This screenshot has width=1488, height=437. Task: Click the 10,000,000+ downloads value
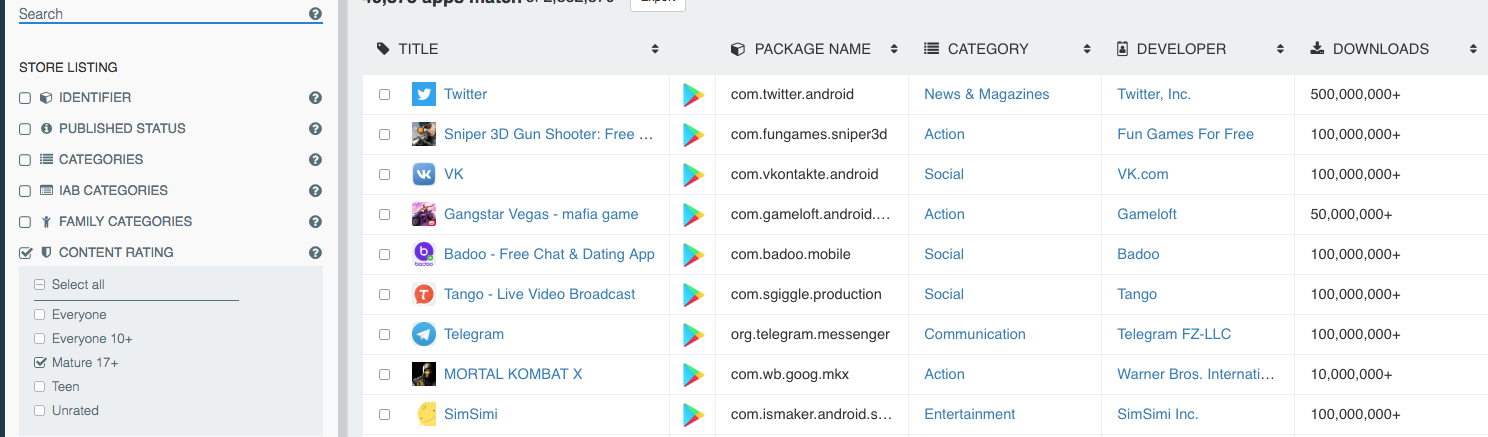coord(1351,374)
